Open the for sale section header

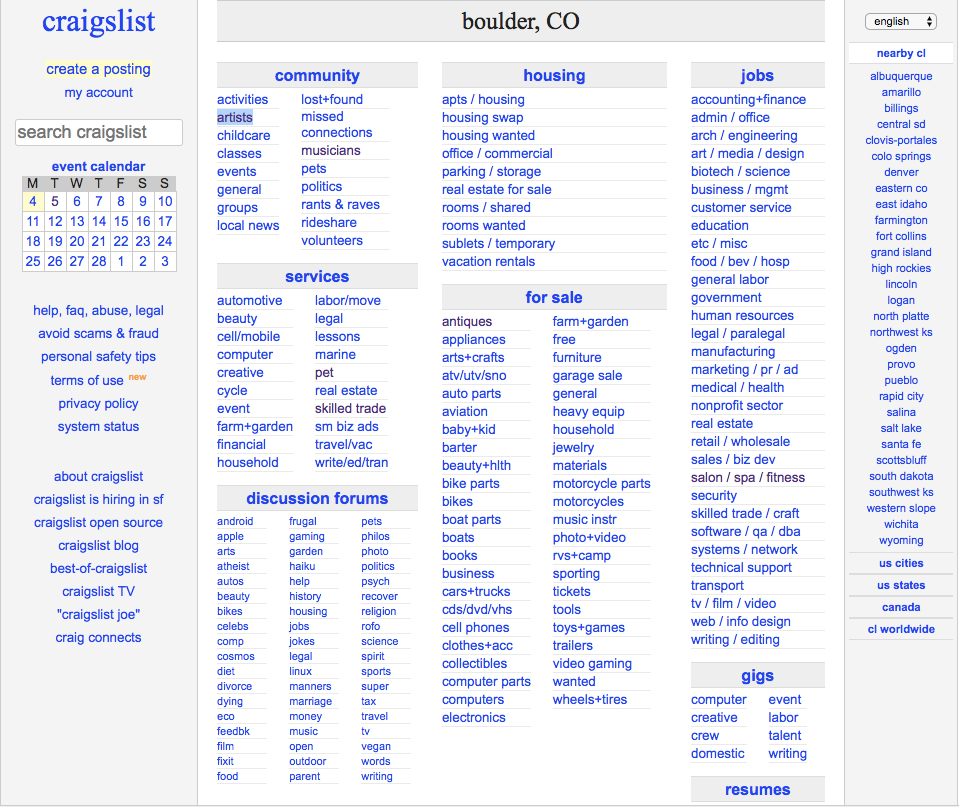pos(554,297)
